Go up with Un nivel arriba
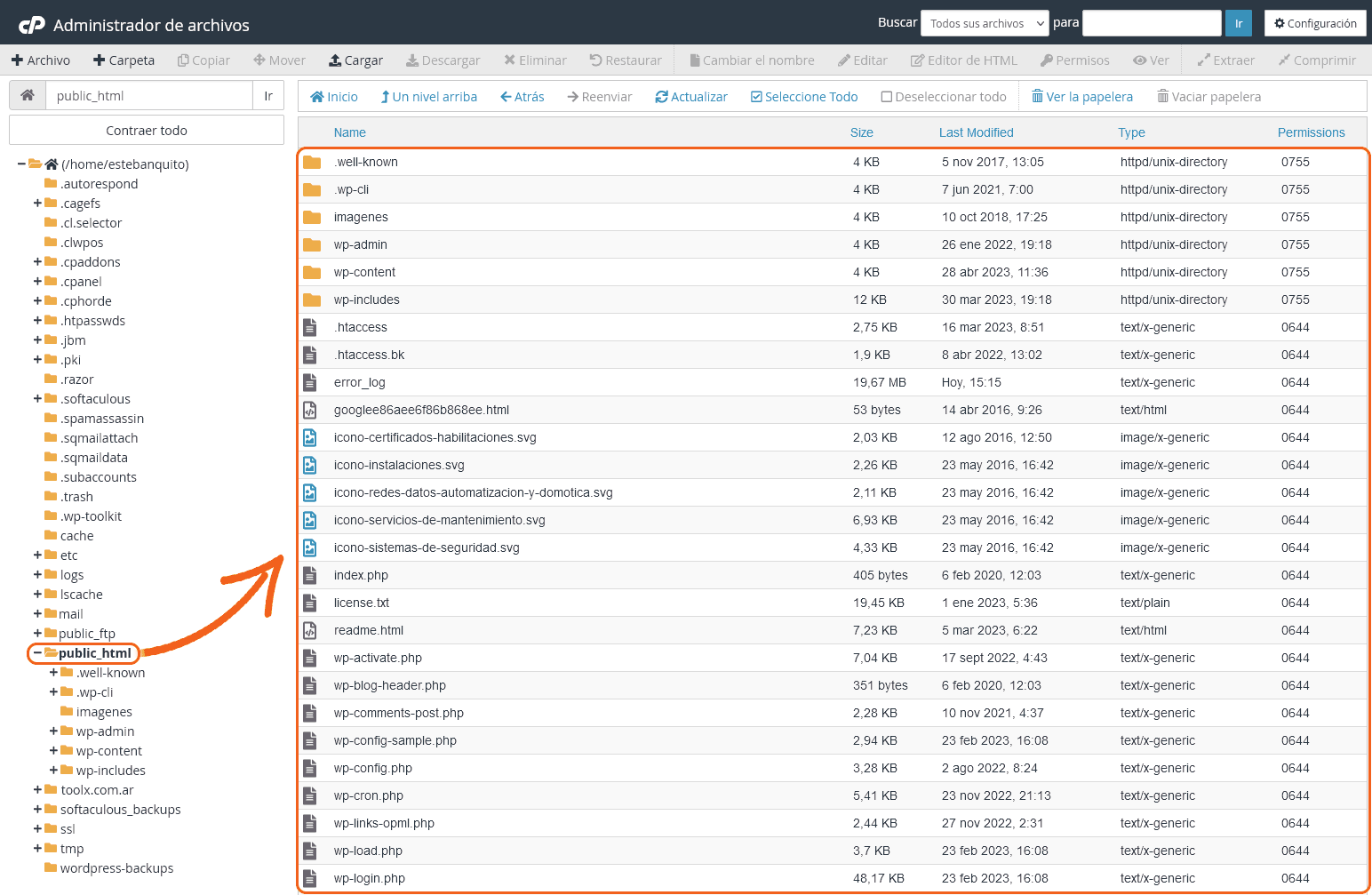 pos(429,97)
